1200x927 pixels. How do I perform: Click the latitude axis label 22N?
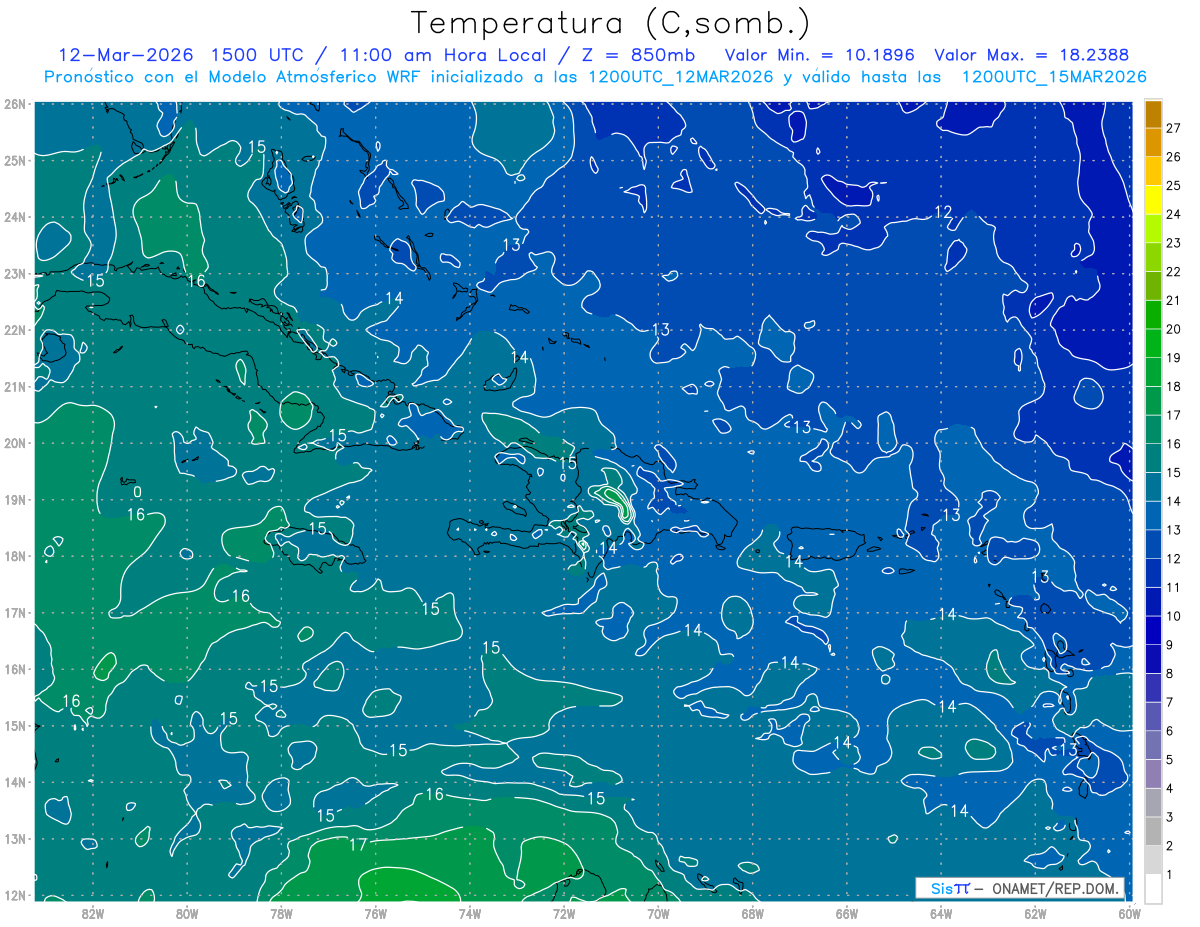click(x=14, y=330)
